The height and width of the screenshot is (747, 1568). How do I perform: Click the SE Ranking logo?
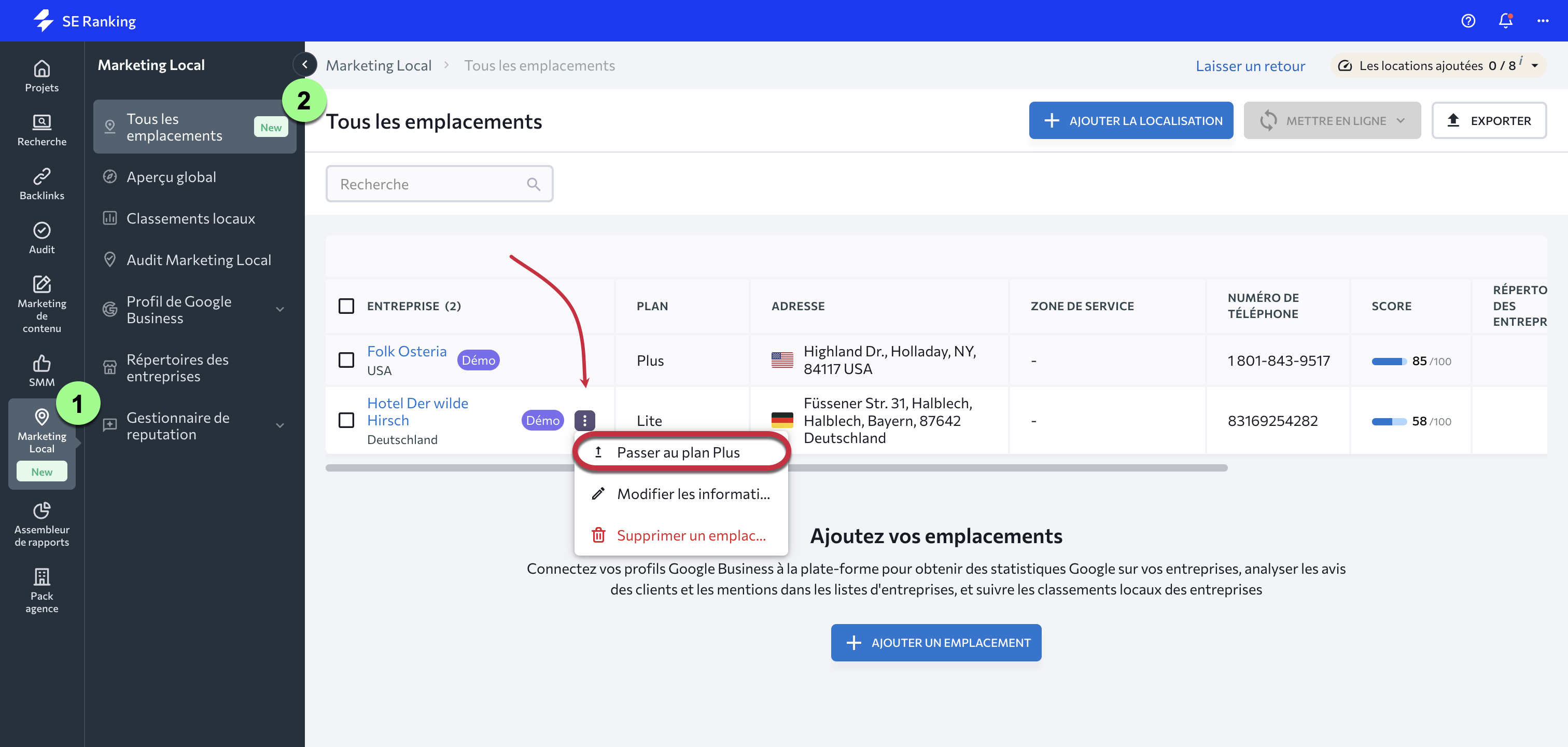coord(85,21)
